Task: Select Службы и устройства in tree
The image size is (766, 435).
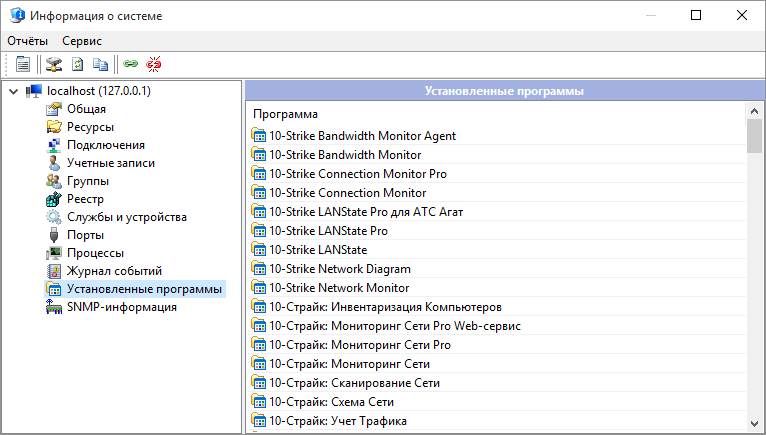Action: point(127,217)
